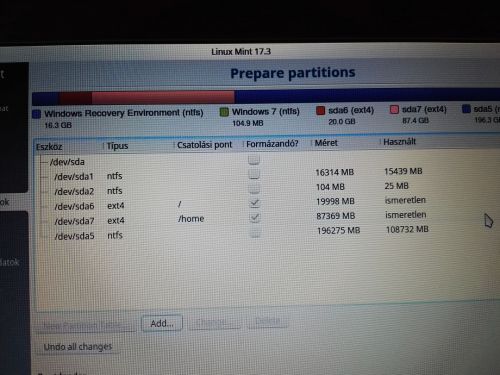500x375 pixels.
Task: Sort by Típus column header
Action: tap(138, 146)
